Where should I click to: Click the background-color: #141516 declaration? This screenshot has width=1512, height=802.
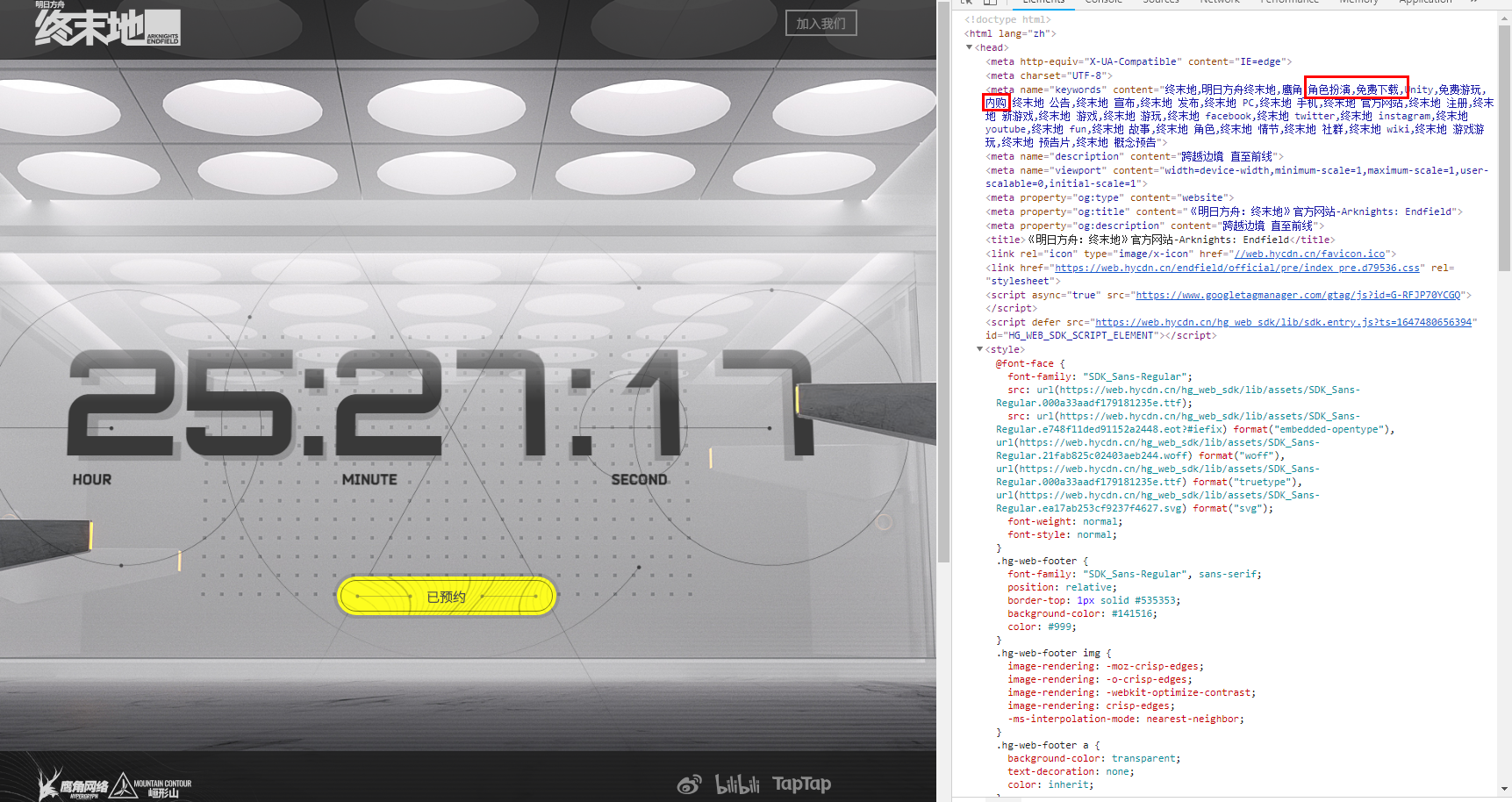[x=1083, y=613]
